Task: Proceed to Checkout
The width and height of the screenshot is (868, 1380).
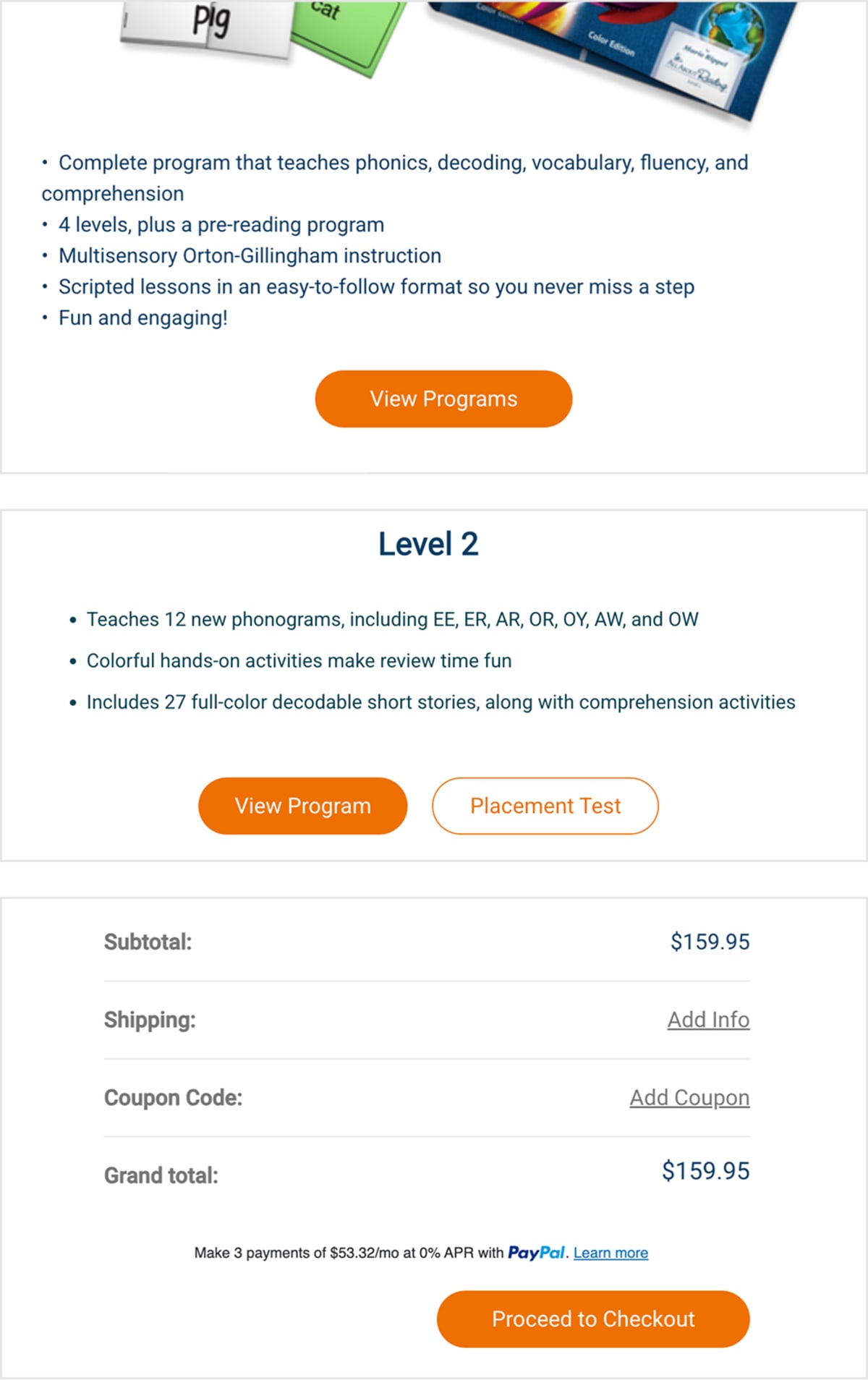Action: (593, 1319)
